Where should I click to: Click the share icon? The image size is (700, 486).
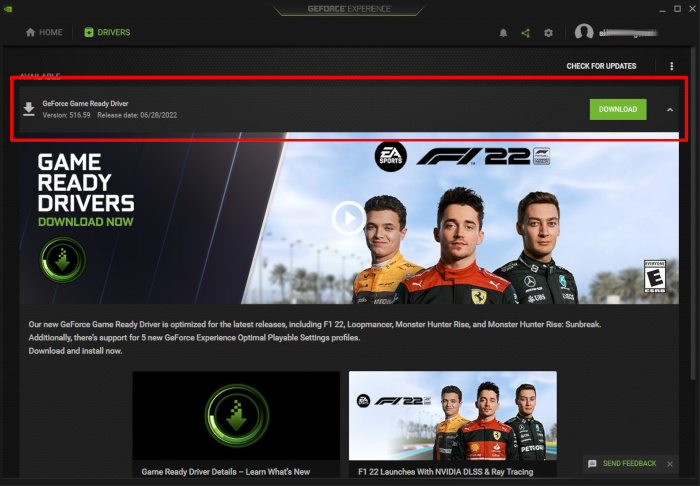point(525,33)
